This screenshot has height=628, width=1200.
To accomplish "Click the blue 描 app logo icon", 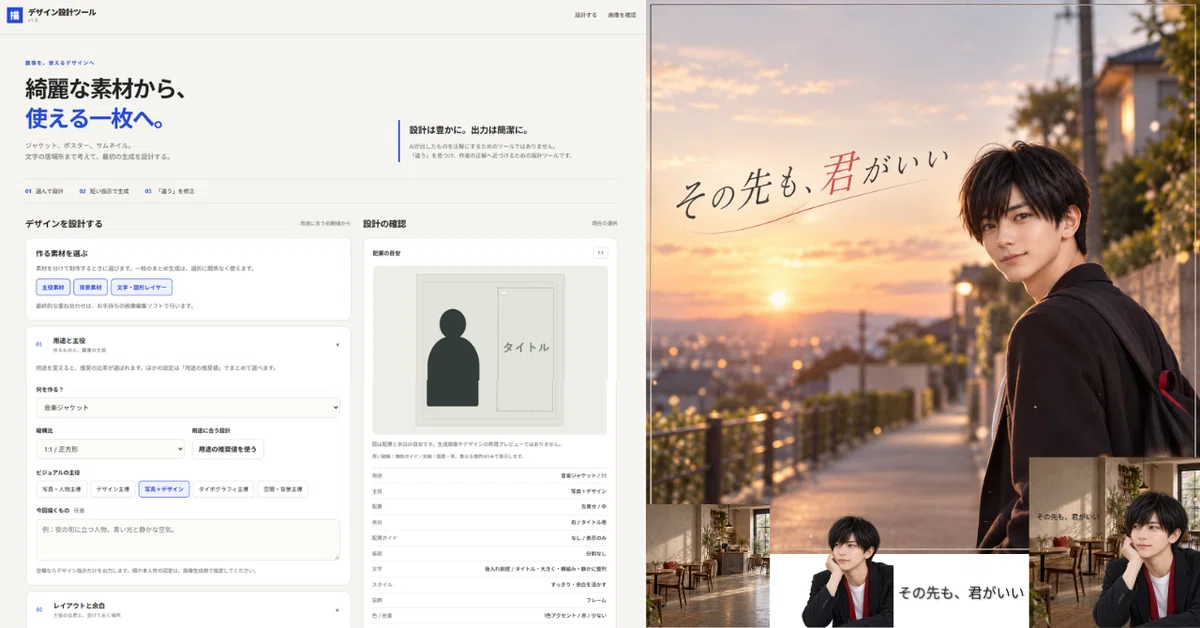I will click(x=14, y=15).
